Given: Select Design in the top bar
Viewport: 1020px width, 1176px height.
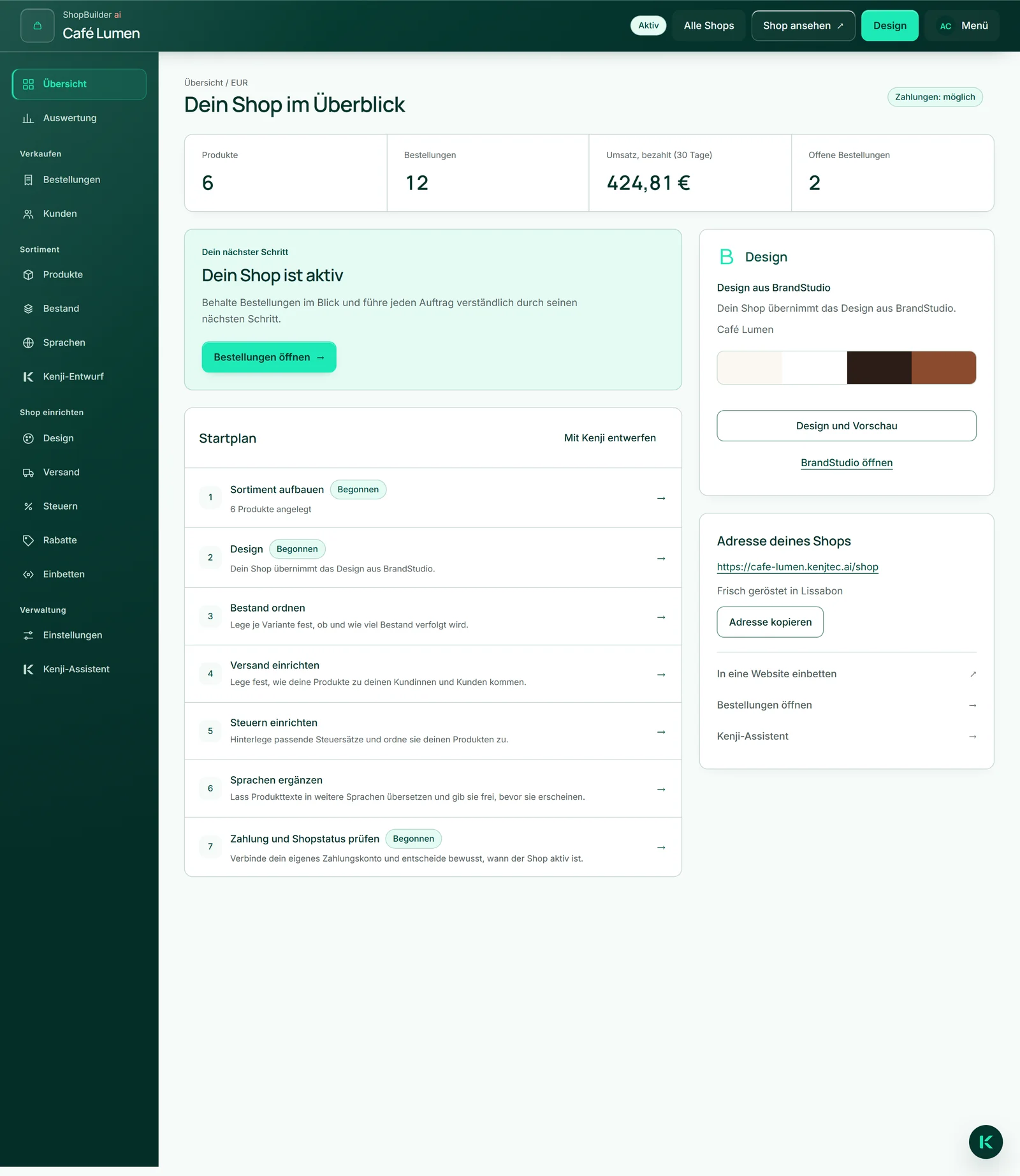Looking at the screenshot, I should [889, 26].
